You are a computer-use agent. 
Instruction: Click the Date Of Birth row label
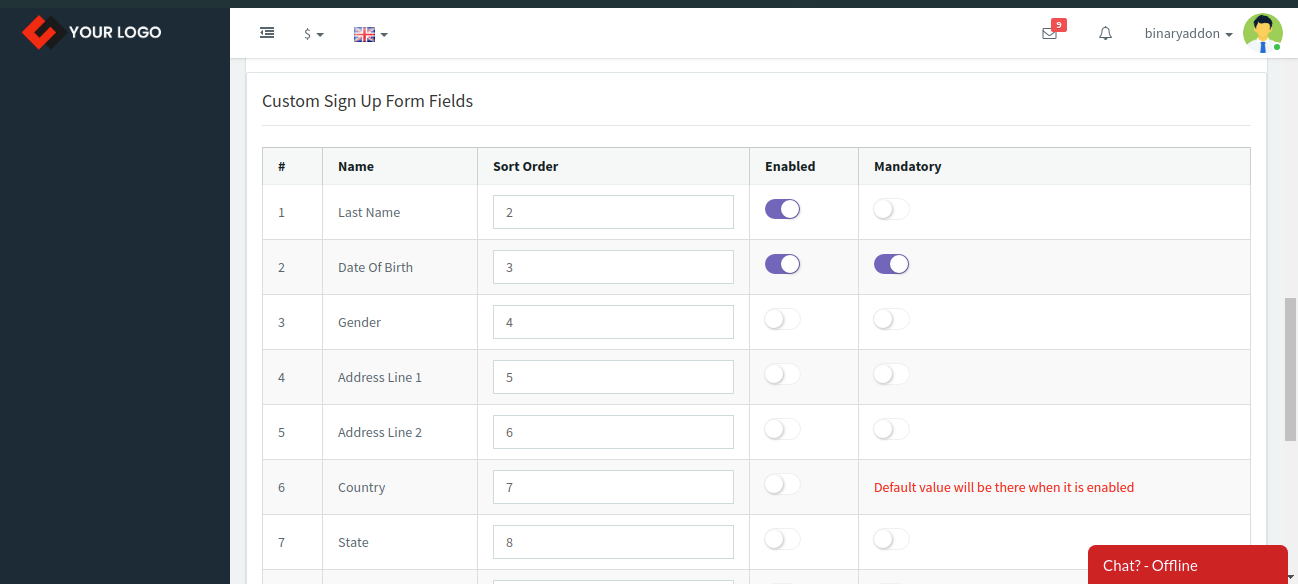(375, 268)
